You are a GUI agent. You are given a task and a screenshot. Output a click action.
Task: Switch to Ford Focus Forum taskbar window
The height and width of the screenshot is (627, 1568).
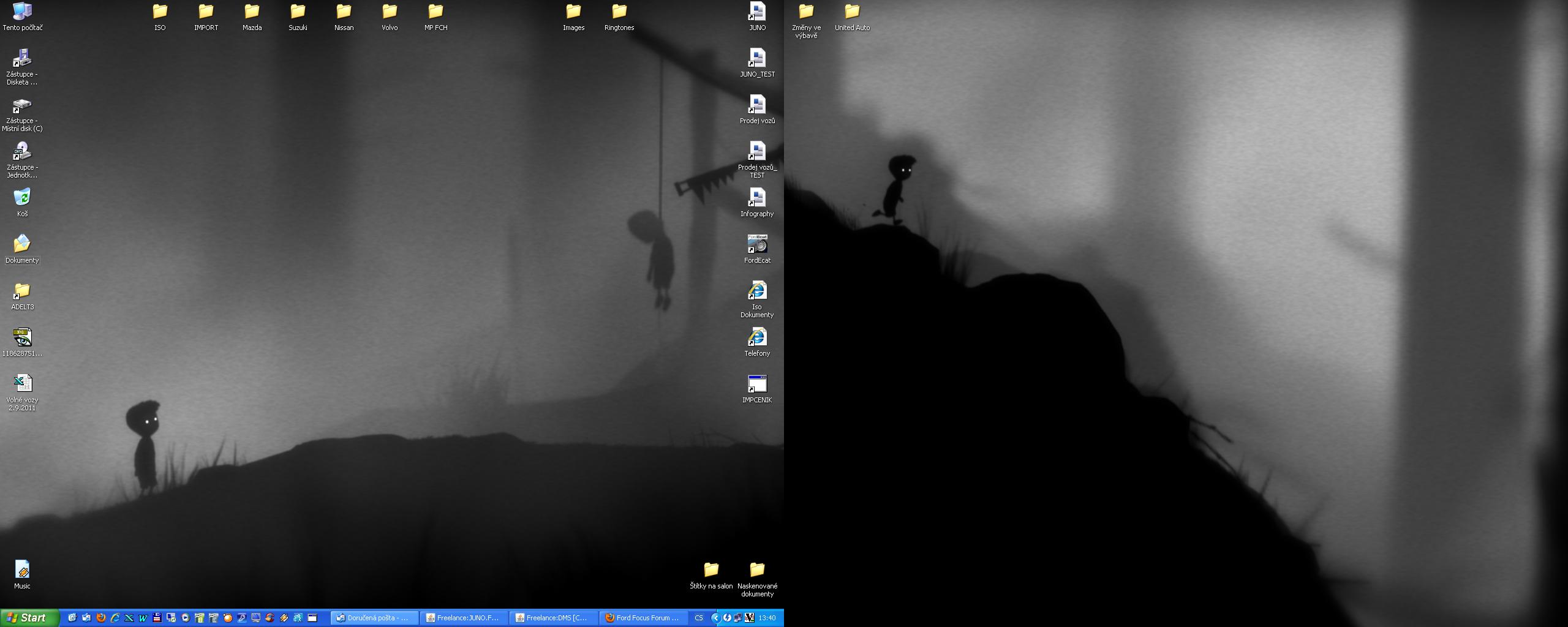(x=644, y=618)
